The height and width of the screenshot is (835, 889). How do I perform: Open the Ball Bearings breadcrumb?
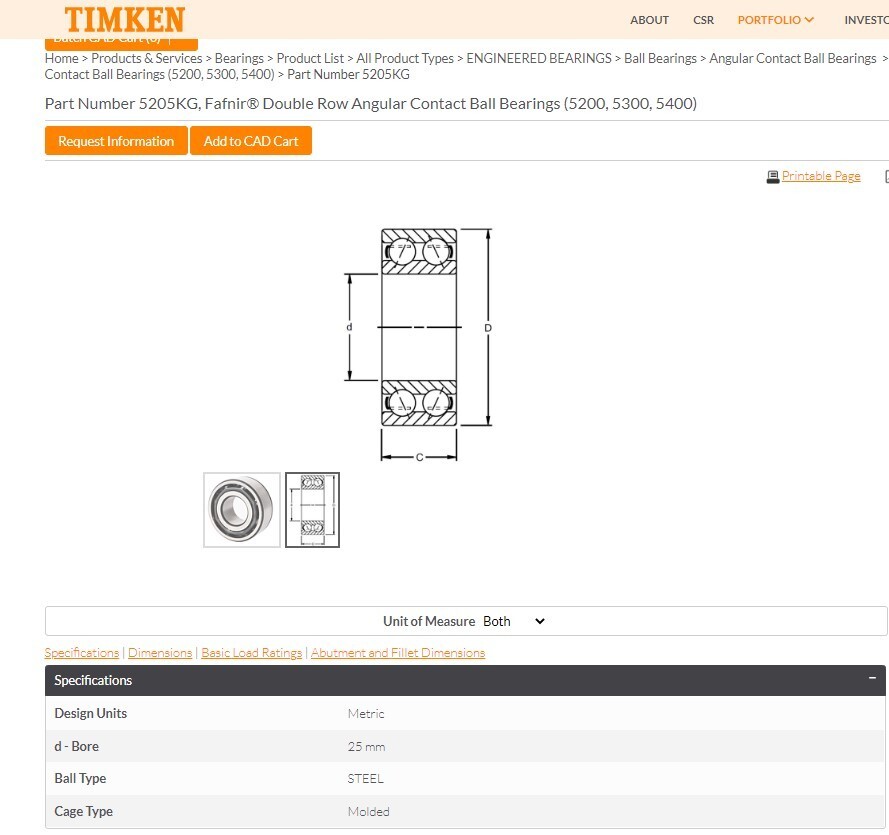coord(660,58)
